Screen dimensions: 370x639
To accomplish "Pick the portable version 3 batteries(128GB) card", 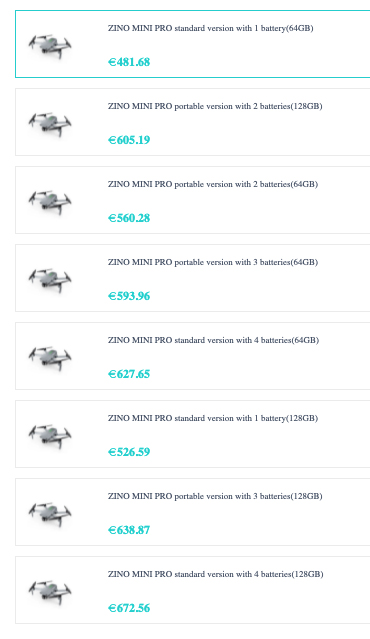I will 193,512.
